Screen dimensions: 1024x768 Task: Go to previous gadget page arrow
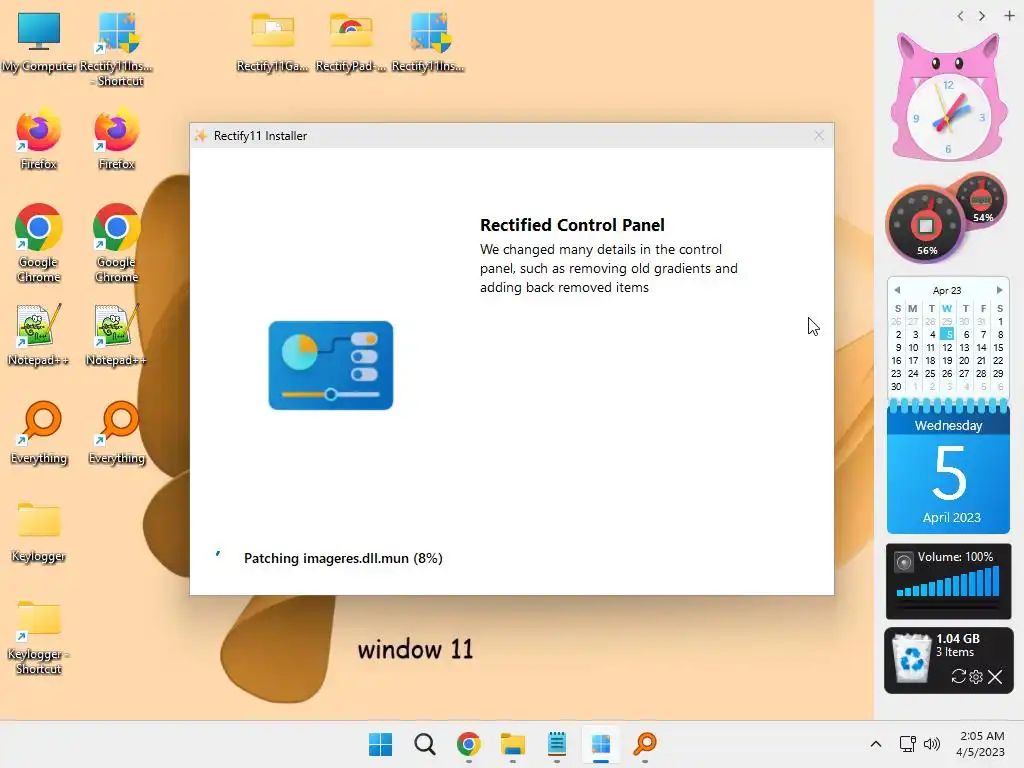tap(960, 16)
